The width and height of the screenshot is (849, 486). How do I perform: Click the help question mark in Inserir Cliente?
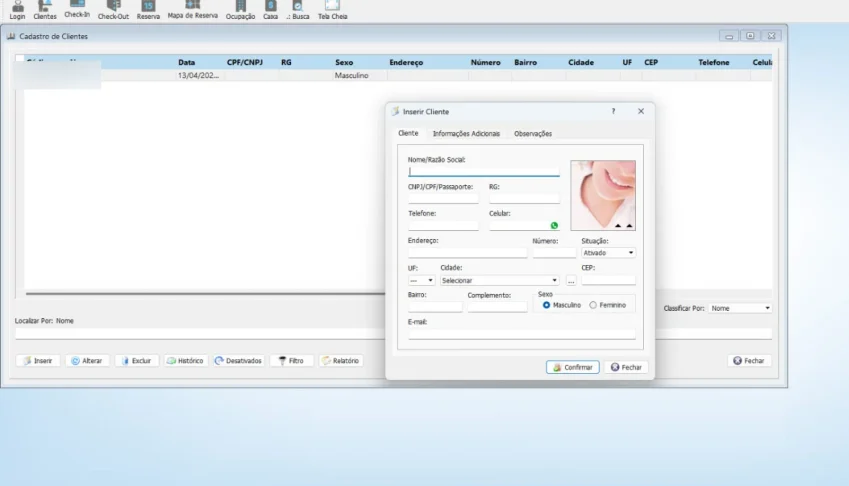613,111
